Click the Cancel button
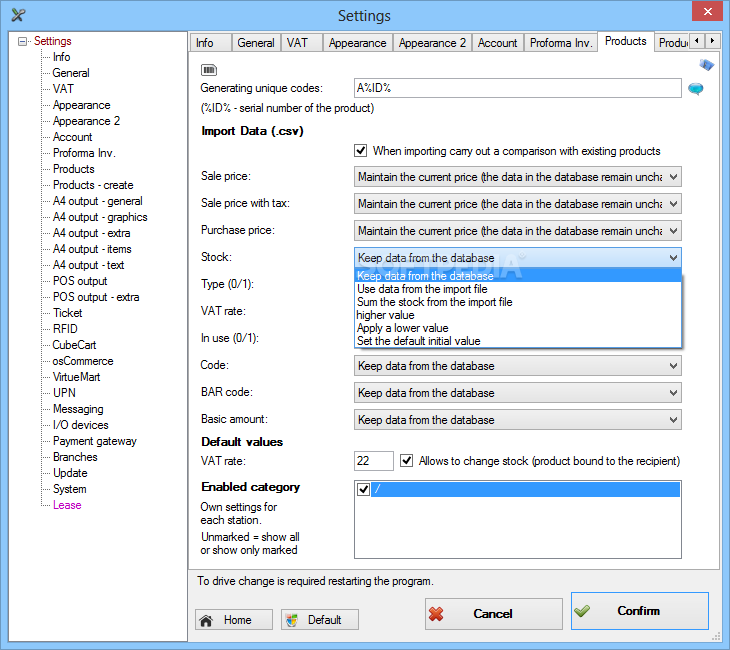Image resolution: width=730 pixels, height=650 pixels. point(493,614)
